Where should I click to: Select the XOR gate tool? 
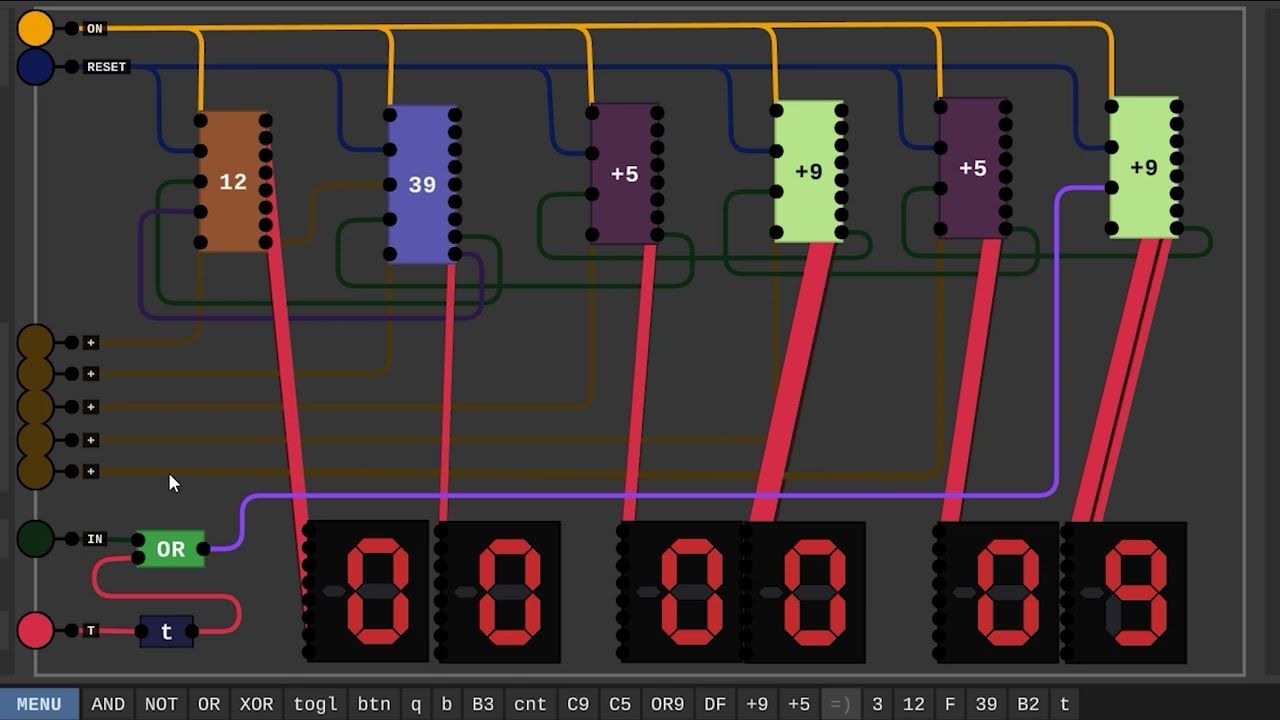click(256, 704)
